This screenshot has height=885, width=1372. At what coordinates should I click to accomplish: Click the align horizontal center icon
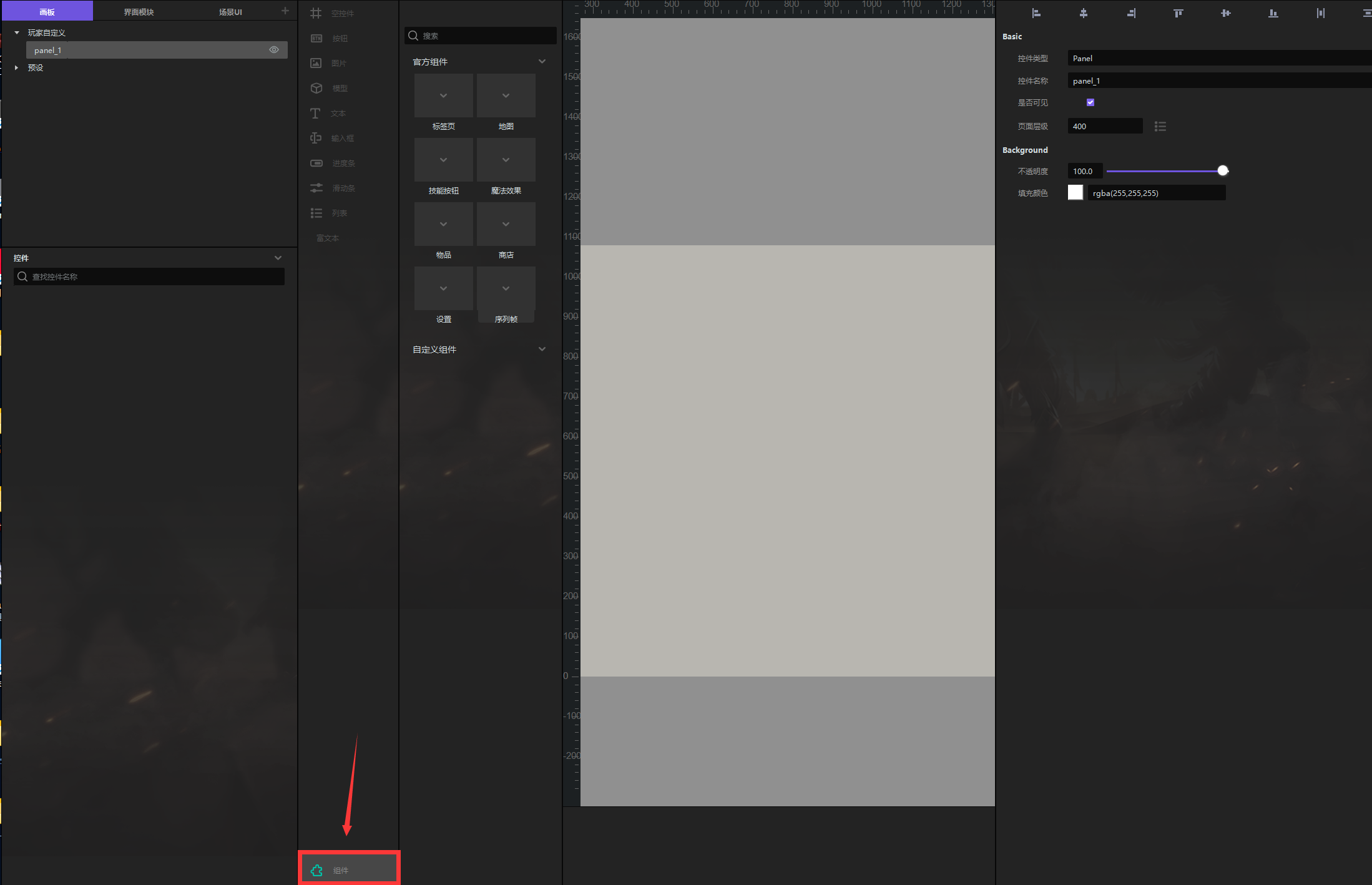[1084, 13]
